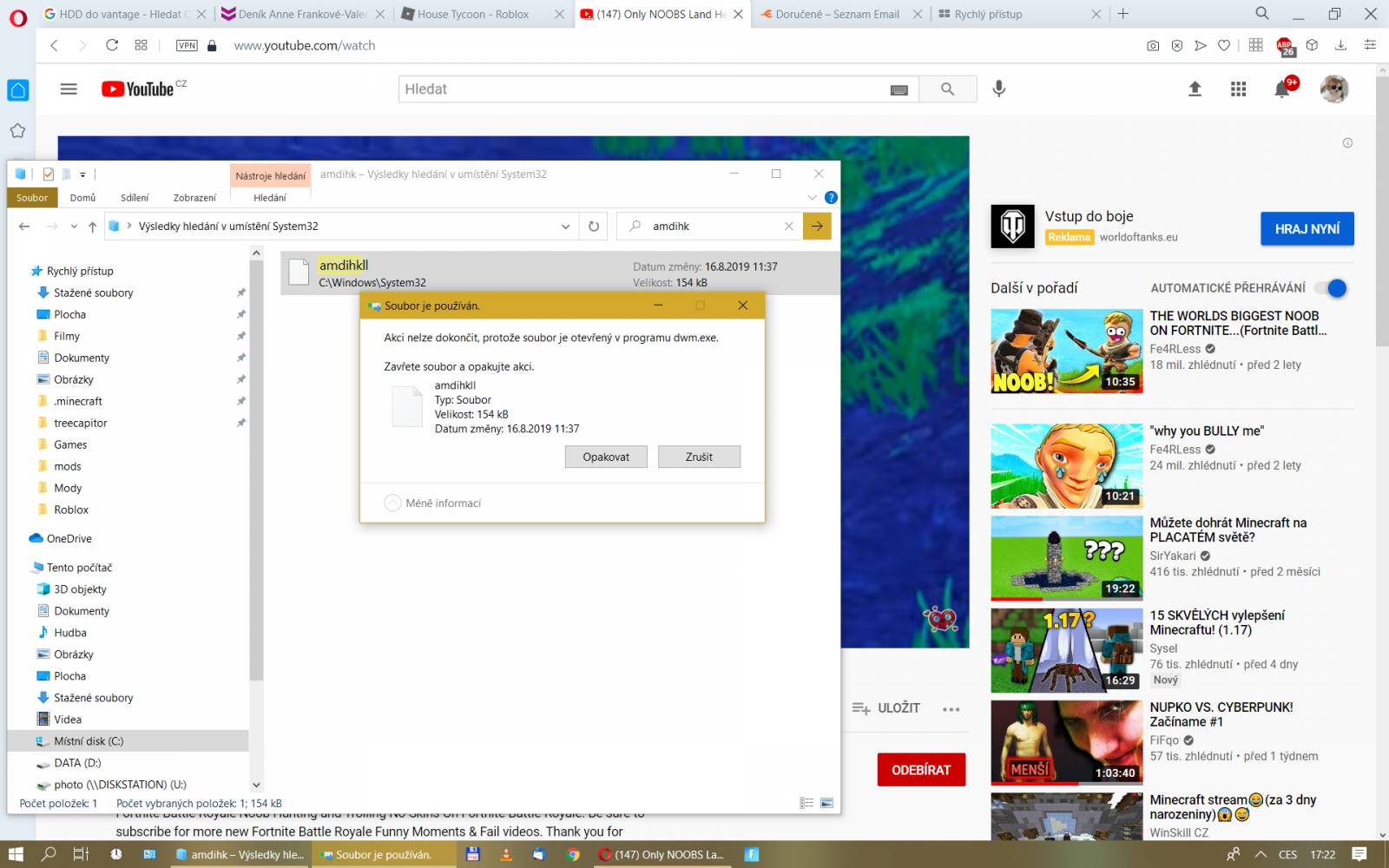This screenshot has height=868, width=1389.
Task: Clear the amdihk search text
Action: tap(788, 226)
